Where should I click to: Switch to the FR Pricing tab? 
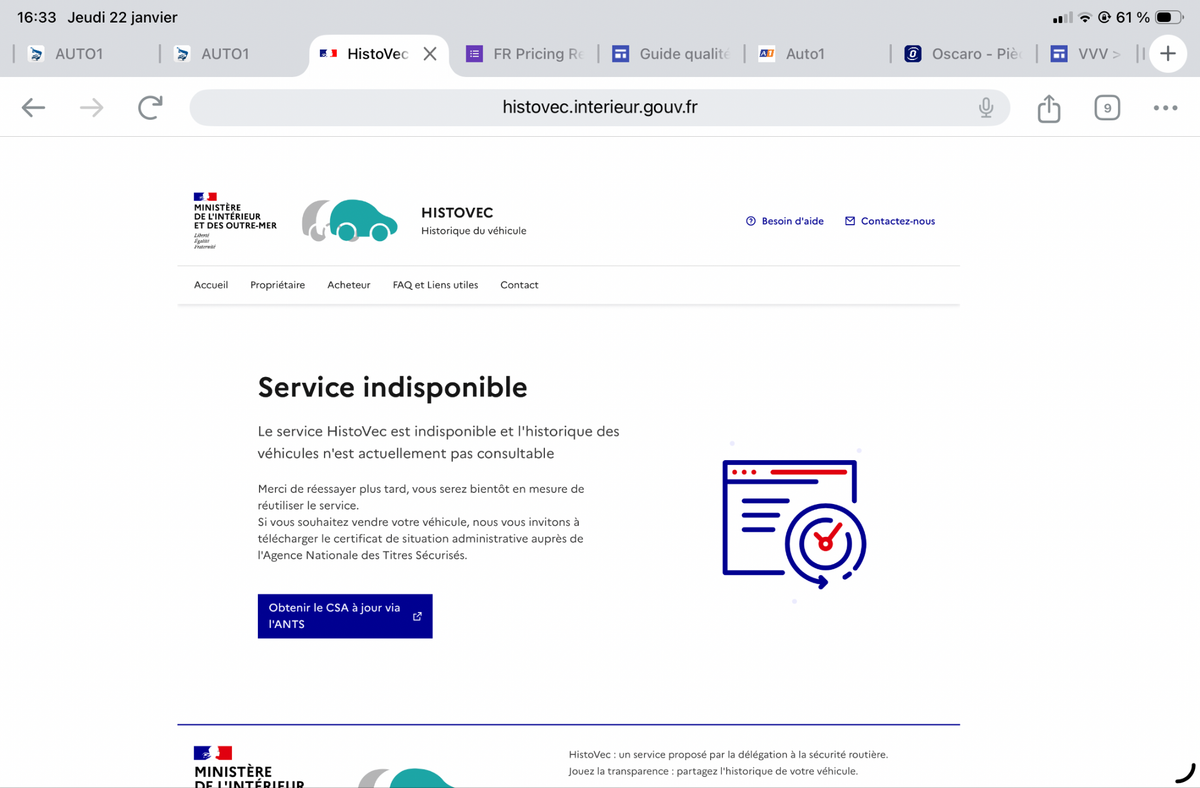point(525,54)
